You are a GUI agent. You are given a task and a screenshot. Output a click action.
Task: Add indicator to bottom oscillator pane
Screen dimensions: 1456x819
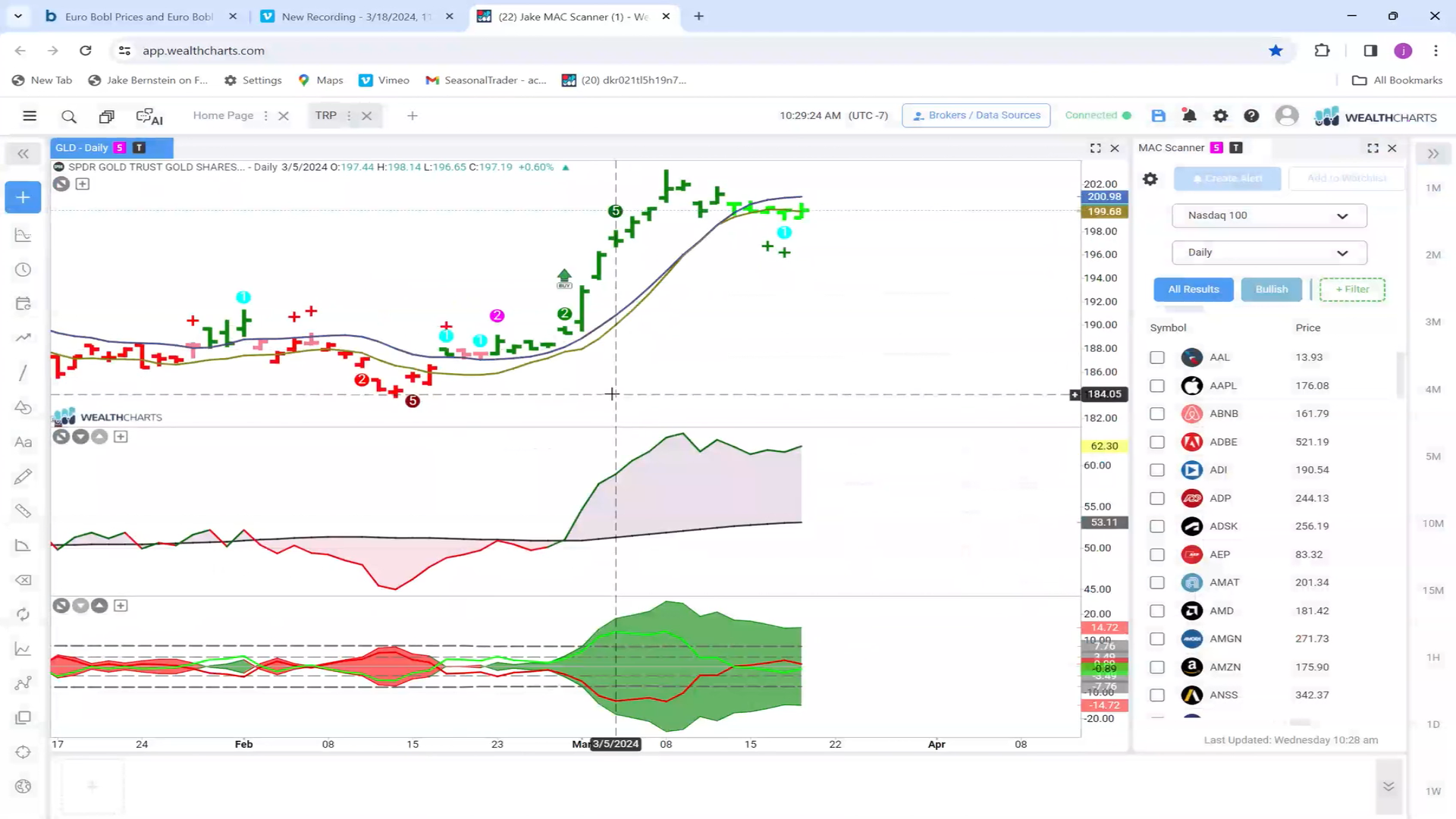coord(121,605)
